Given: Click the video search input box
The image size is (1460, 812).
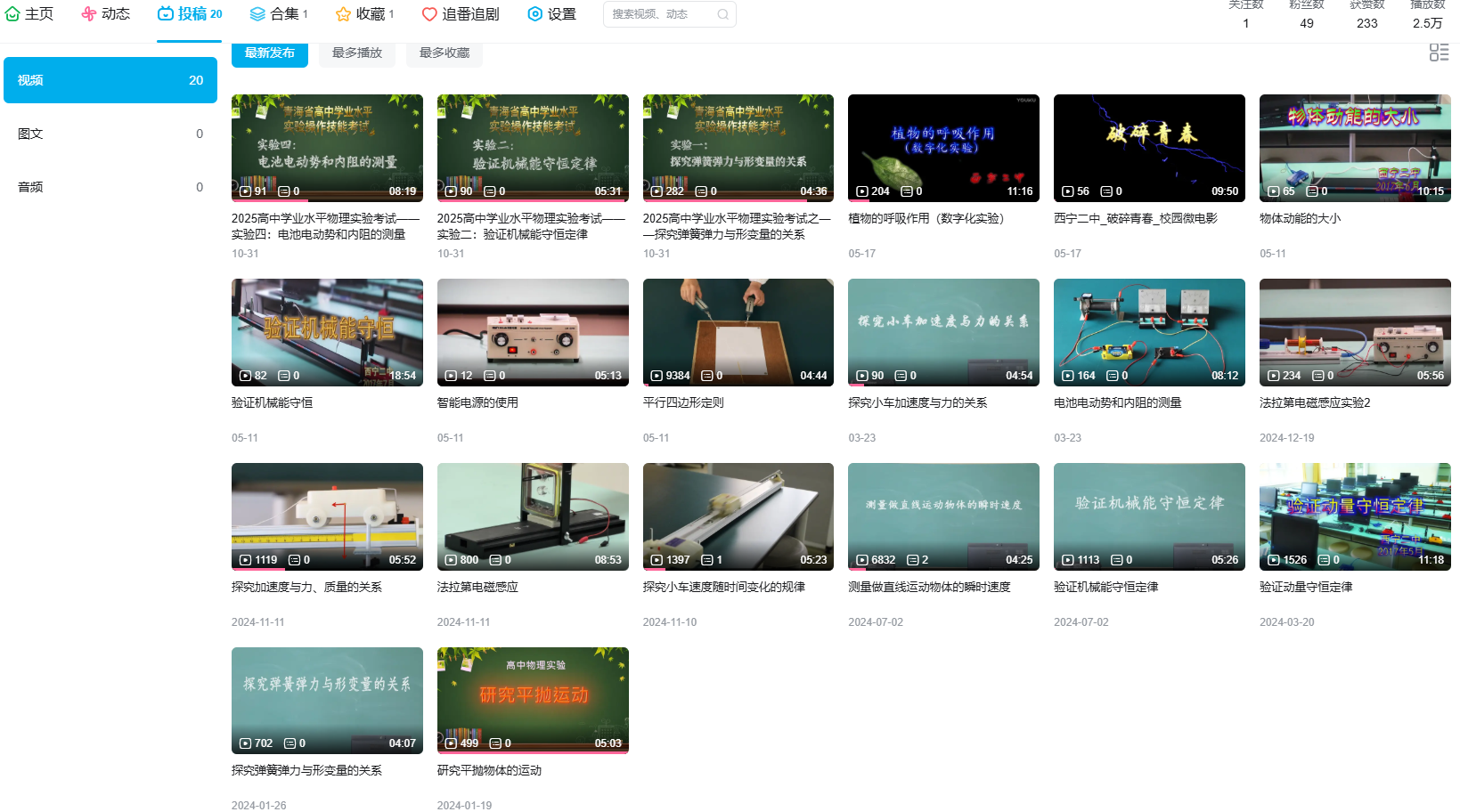Looking at the screenshot, I should point(659,14).
